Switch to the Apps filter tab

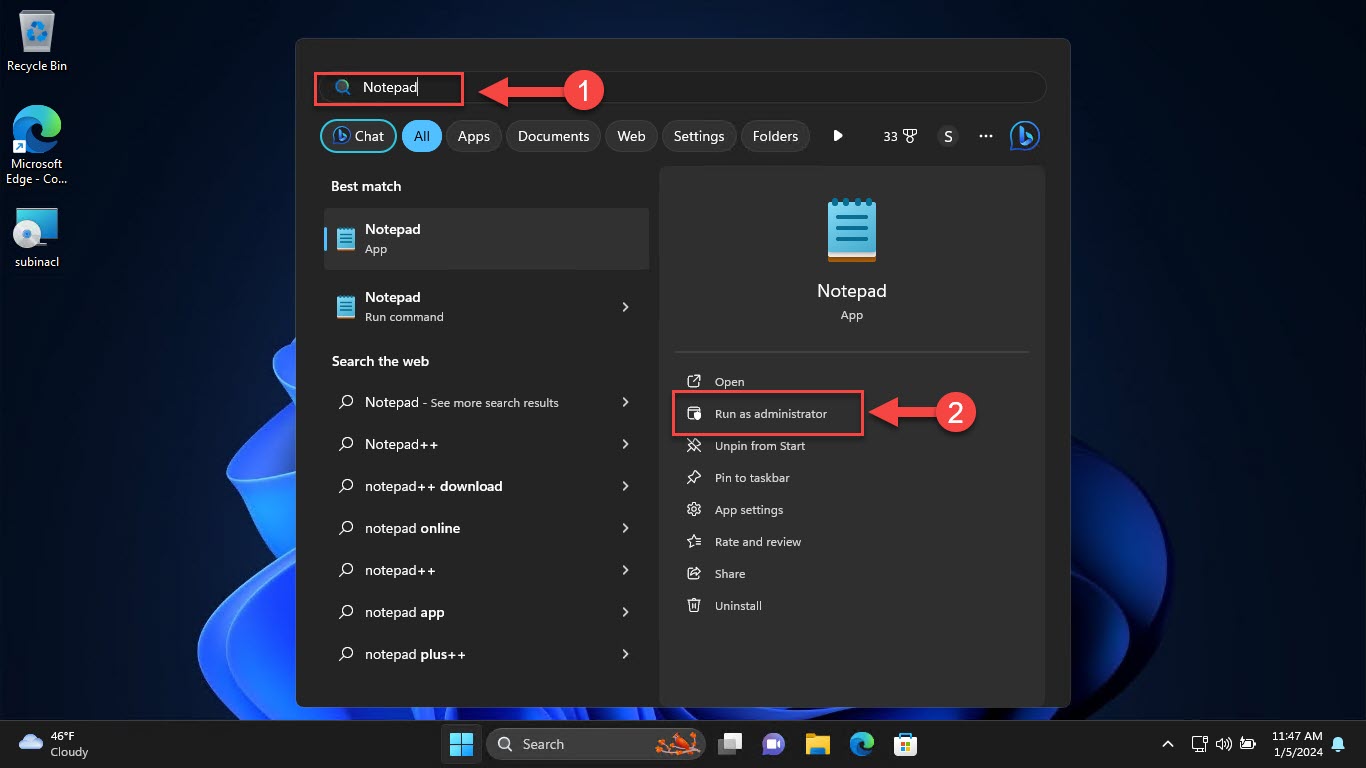click(473, 136)
